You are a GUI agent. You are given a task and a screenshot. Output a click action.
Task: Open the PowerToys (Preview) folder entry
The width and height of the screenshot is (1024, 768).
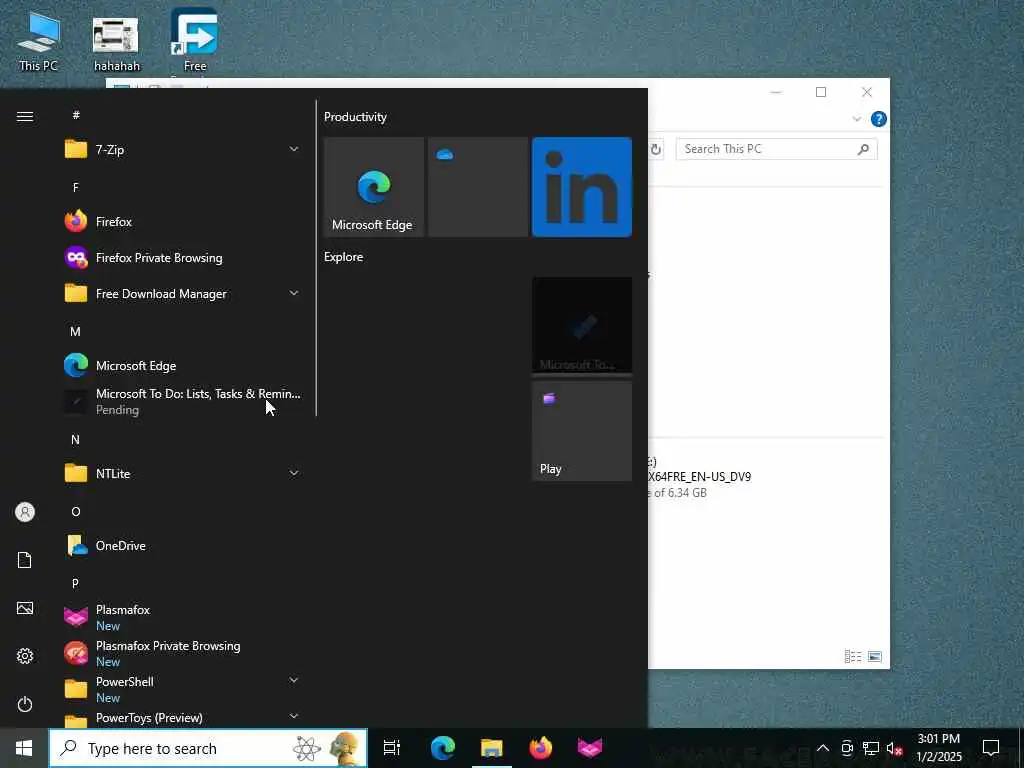(183, 718)
